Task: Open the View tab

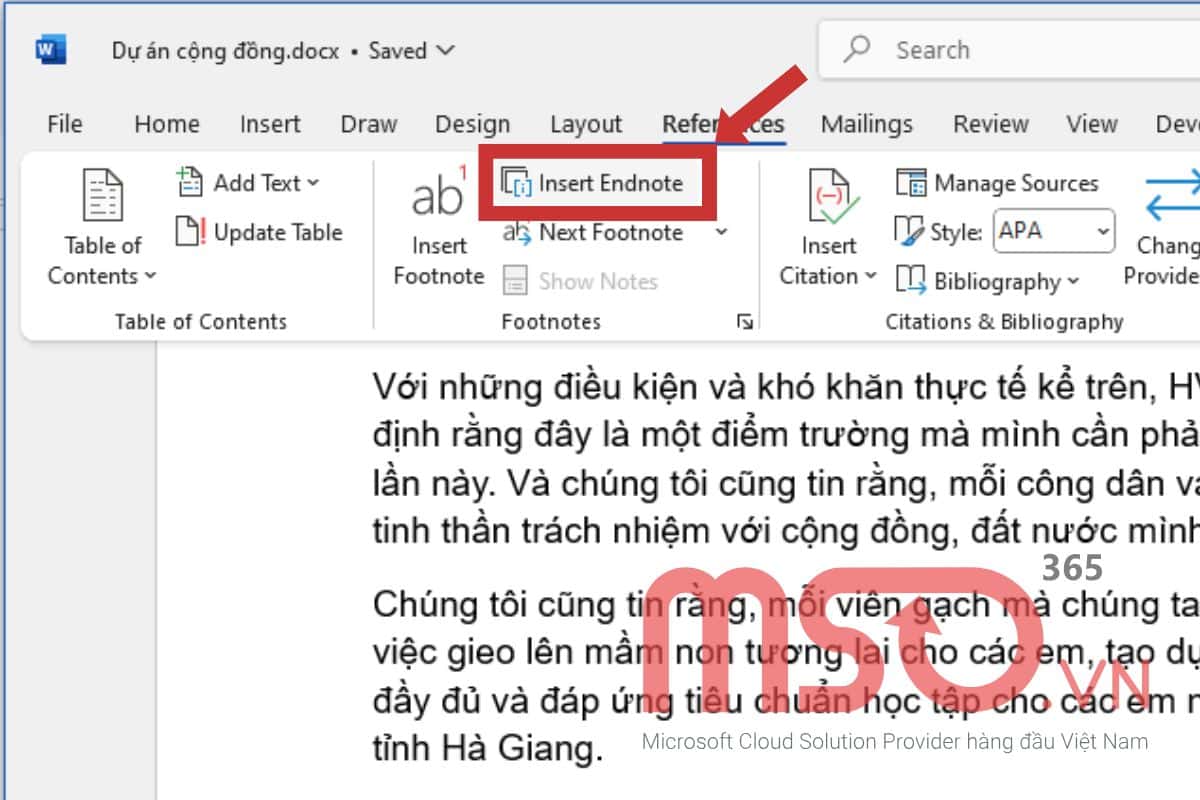Action: [x=1091, y=124]
